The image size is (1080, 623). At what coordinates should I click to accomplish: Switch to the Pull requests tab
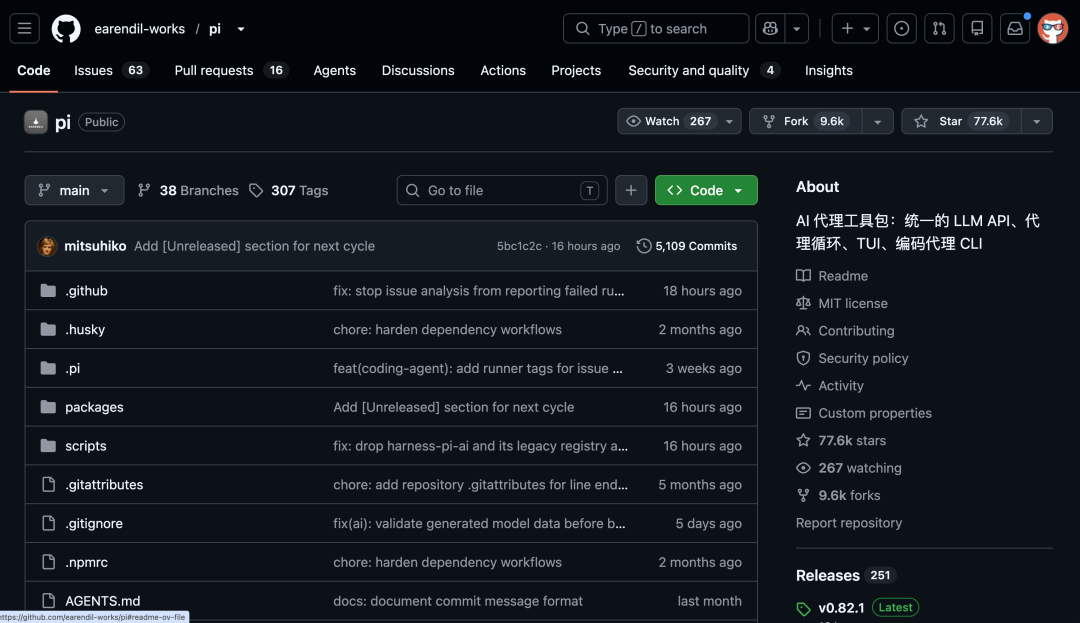point(231,70)
